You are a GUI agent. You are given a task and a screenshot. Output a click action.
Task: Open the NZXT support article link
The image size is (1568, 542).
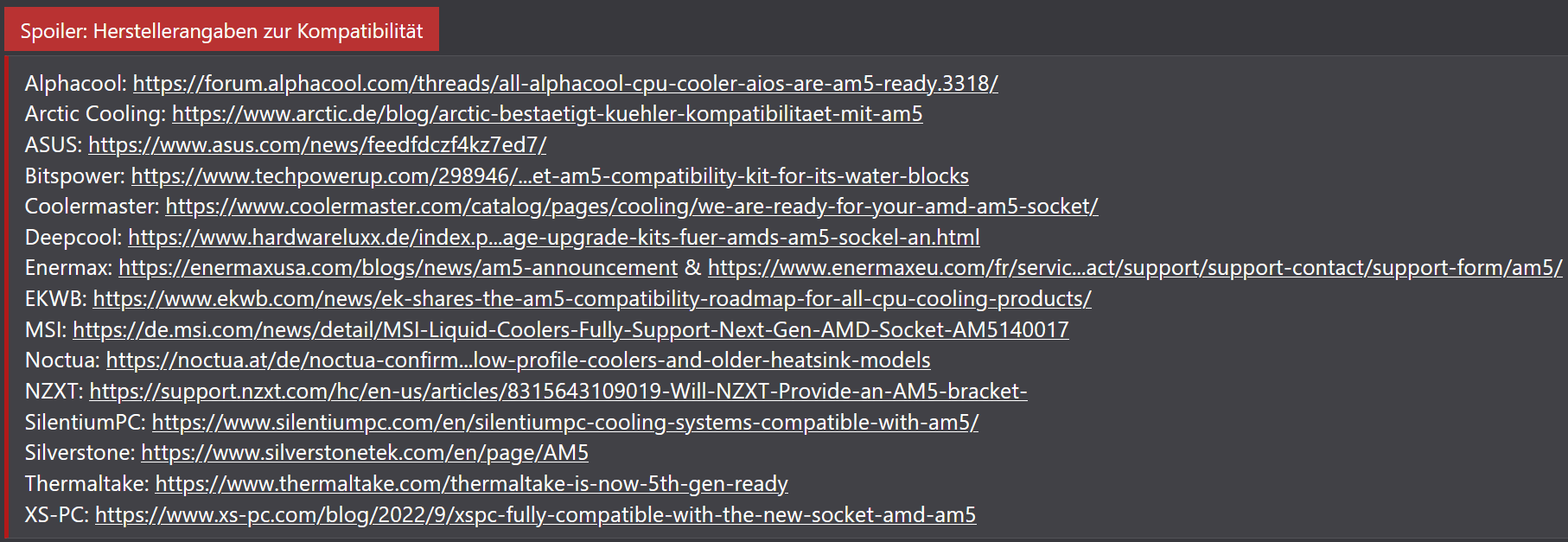pyautogui.click(x=558, y=391)
